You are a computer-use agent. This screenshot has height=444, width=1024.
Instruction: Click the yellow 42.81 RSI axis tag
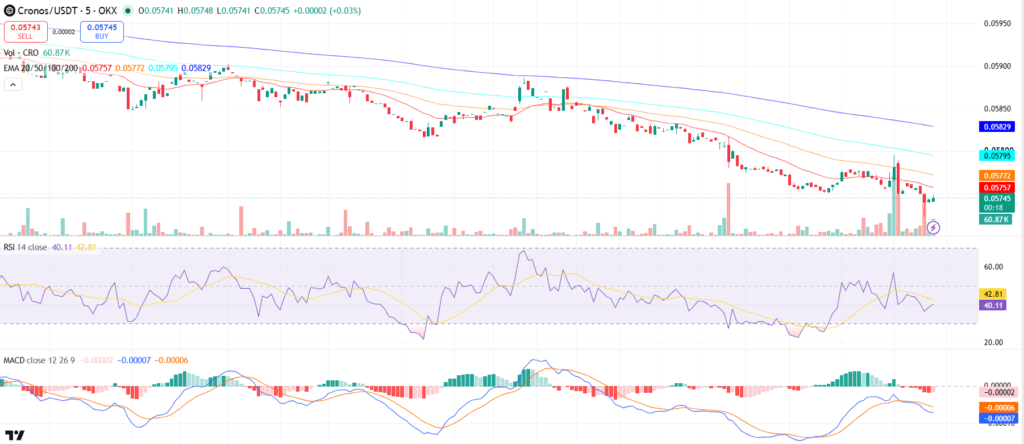[995, 293]
